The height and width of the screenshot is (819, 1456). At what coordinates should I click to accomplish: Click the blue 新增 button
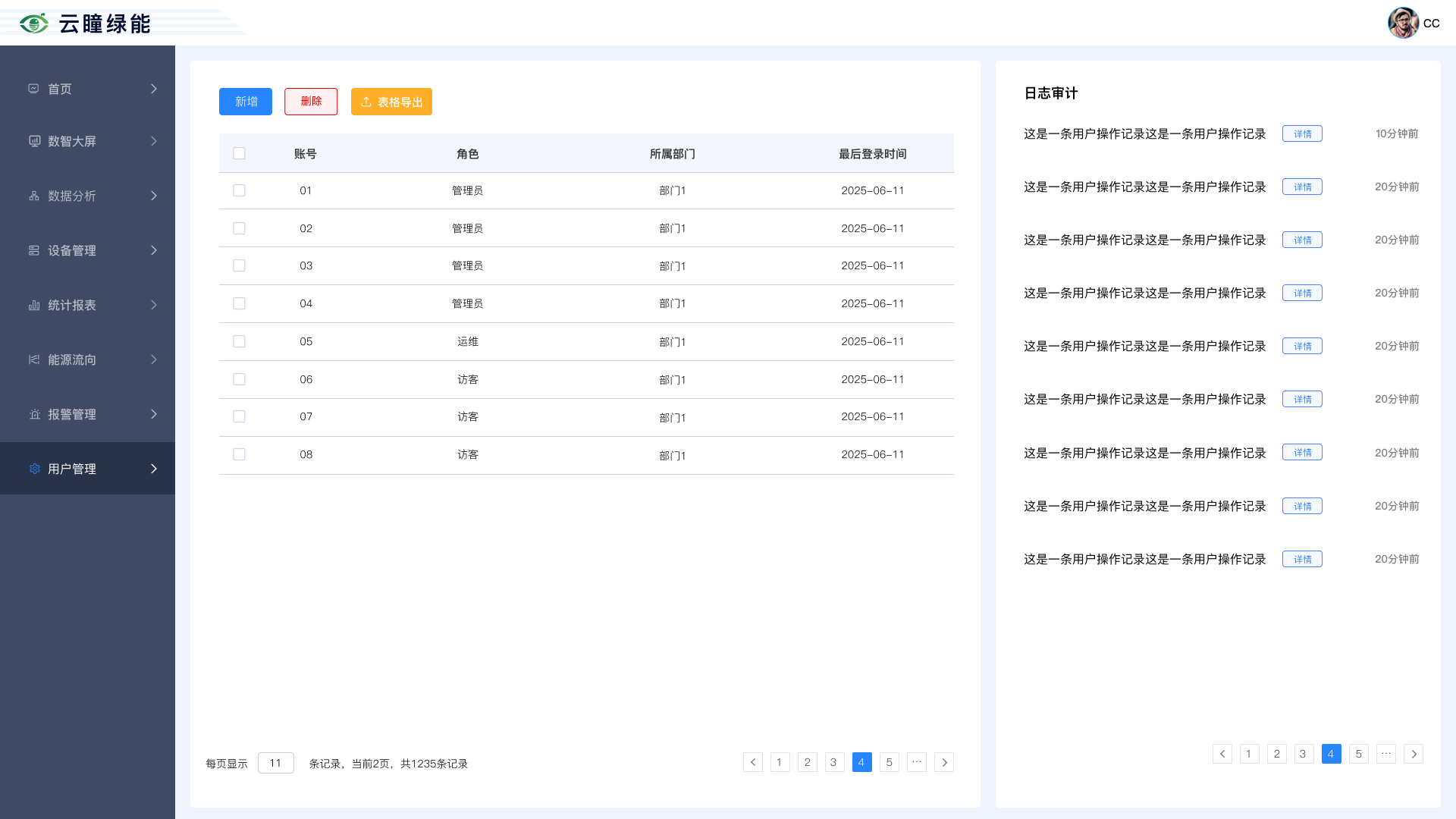[246, 102]
